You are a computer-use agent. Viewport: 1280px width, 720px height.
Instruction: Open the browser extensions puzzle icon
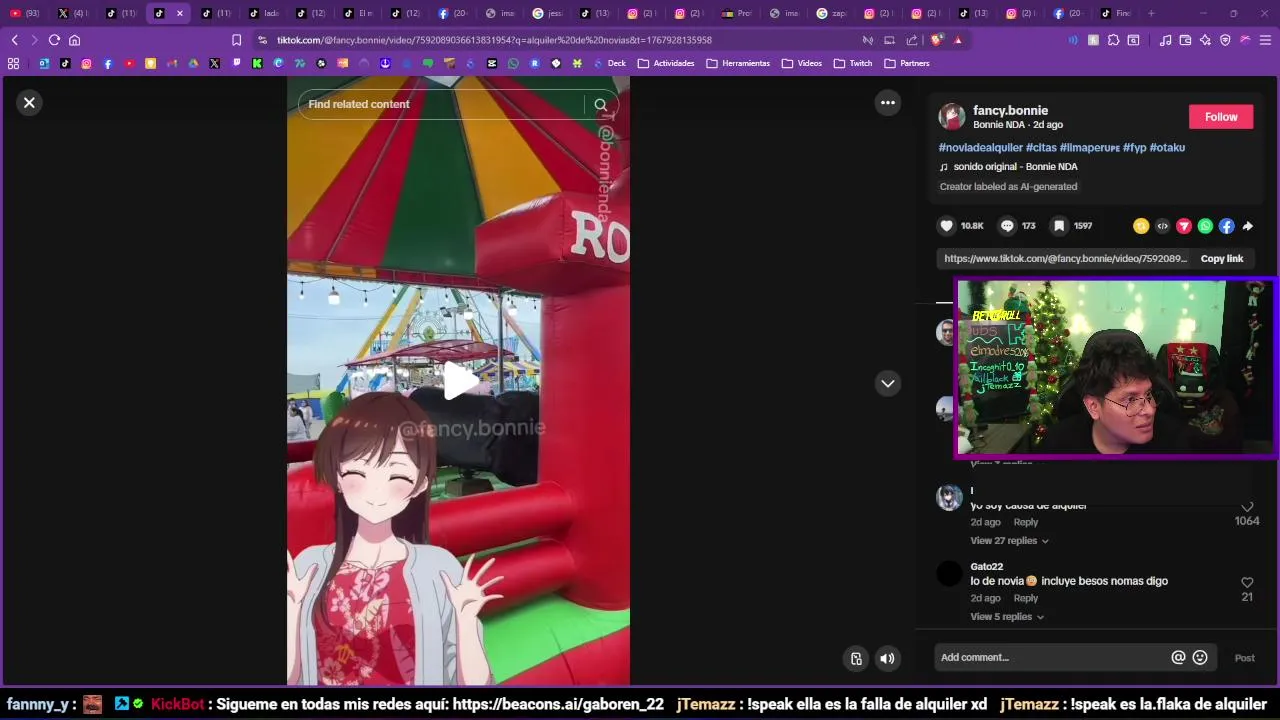click(1113, 40)
